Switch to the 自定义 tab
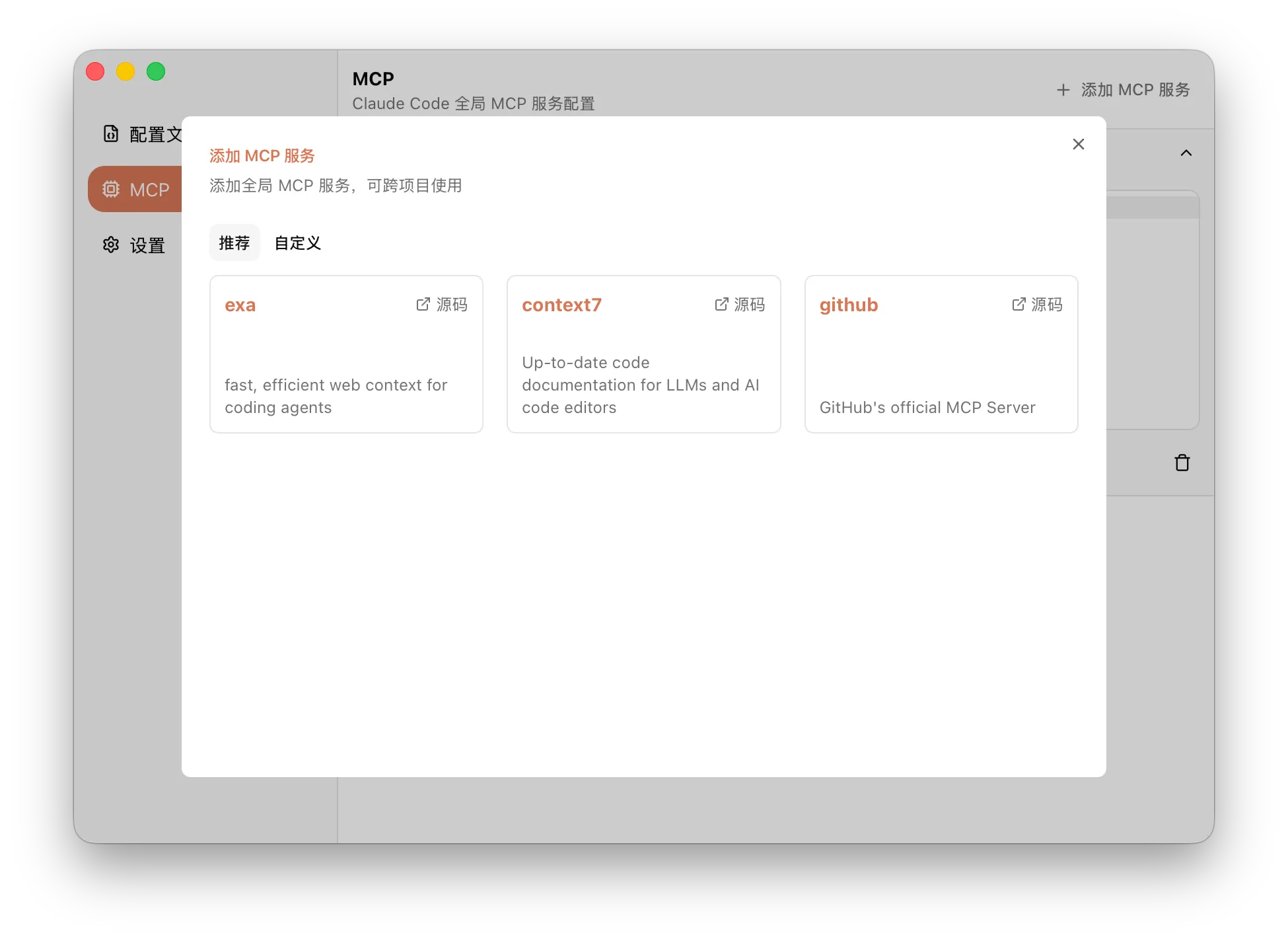This screenshot has width=1288, height=941. 297,243
